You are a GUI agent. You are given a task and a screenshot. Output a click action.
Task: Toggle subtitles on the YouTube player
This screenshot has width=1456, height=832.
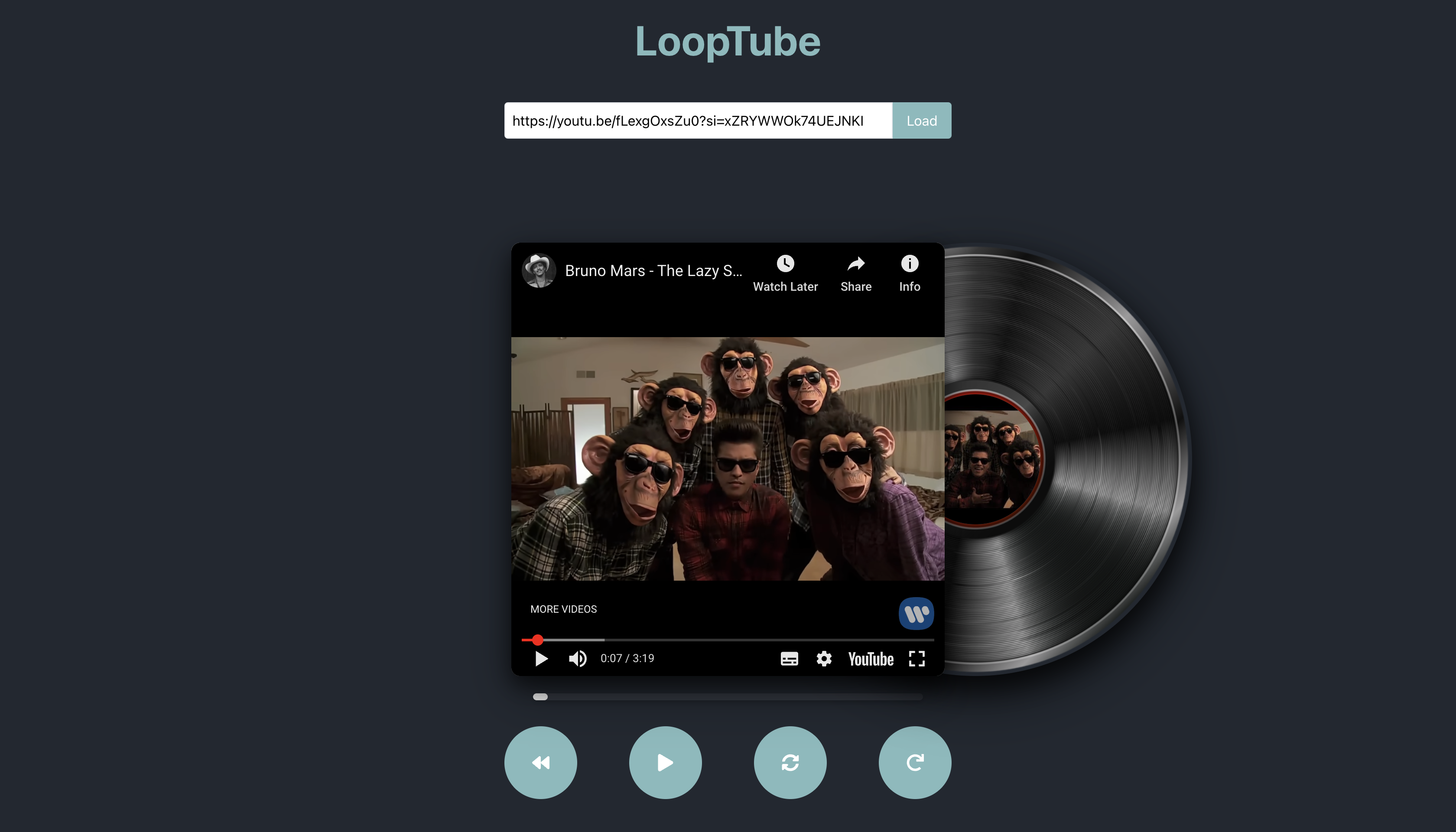click(789, 658)
